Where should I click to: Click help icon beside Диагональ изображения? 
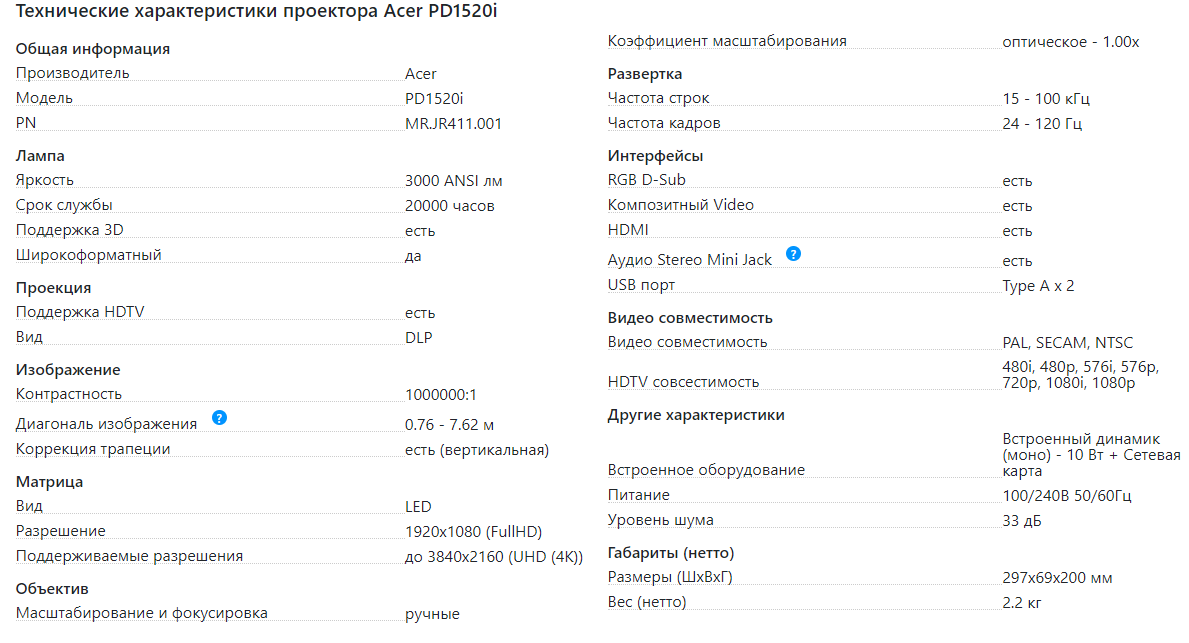220,418
